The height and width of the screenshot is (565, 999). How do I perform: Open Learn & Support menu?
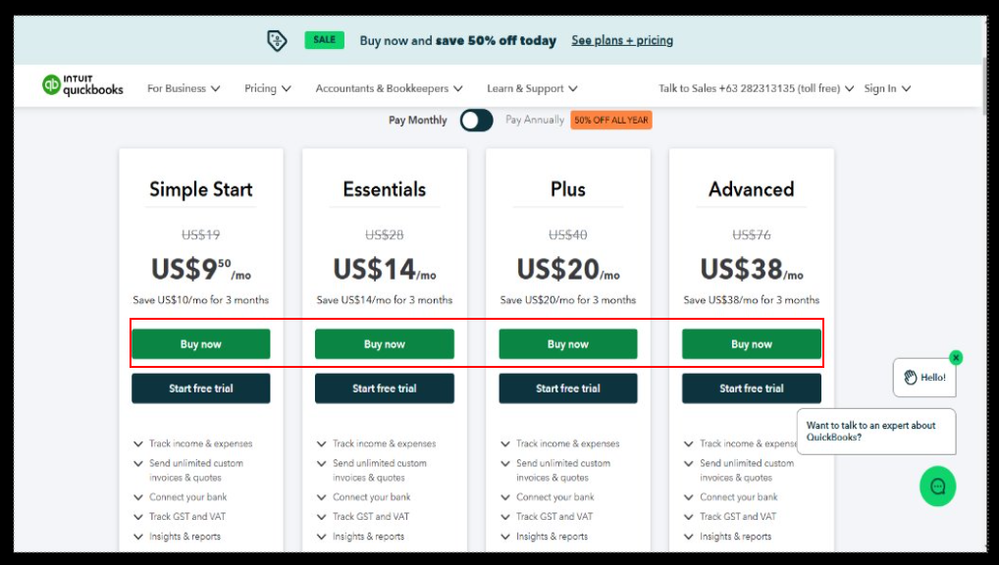click(x=532, y=89)
